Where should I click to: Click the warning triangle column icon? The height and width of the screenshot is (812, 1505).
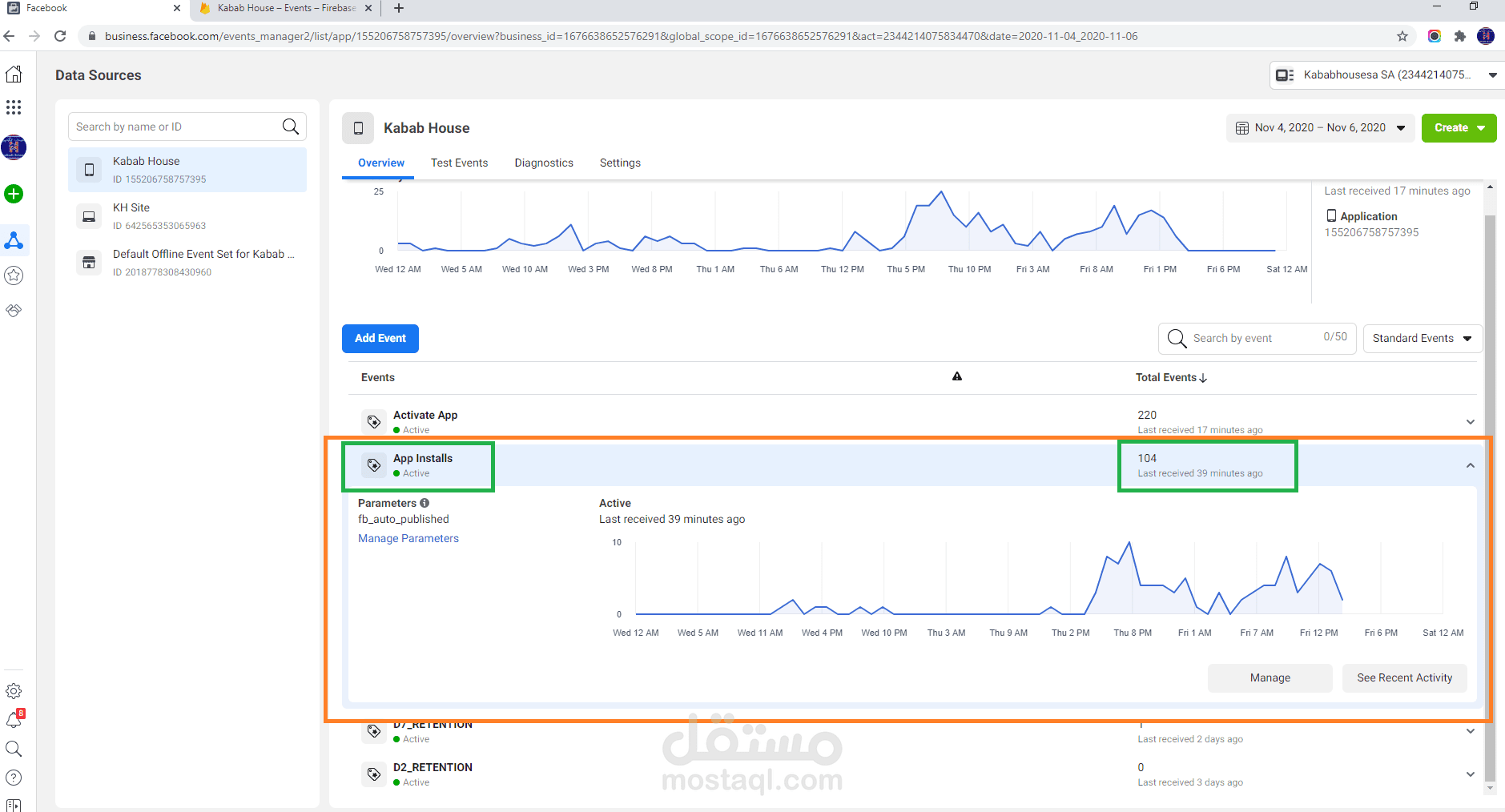pos(957,376)
